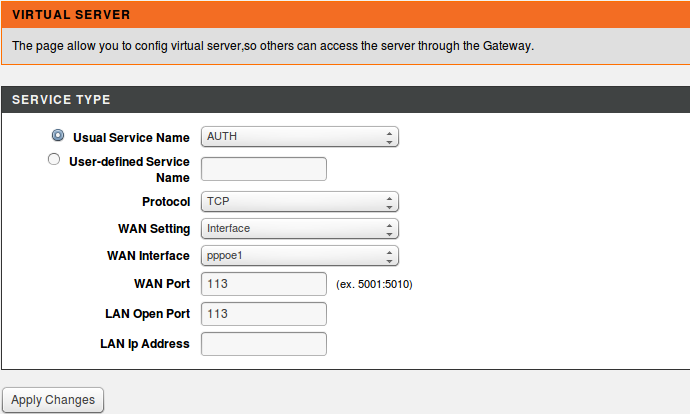The image size is (690, 414).
Task: Open the WAN Interface pppoe1 dropdown
Action: click(300, 256)
